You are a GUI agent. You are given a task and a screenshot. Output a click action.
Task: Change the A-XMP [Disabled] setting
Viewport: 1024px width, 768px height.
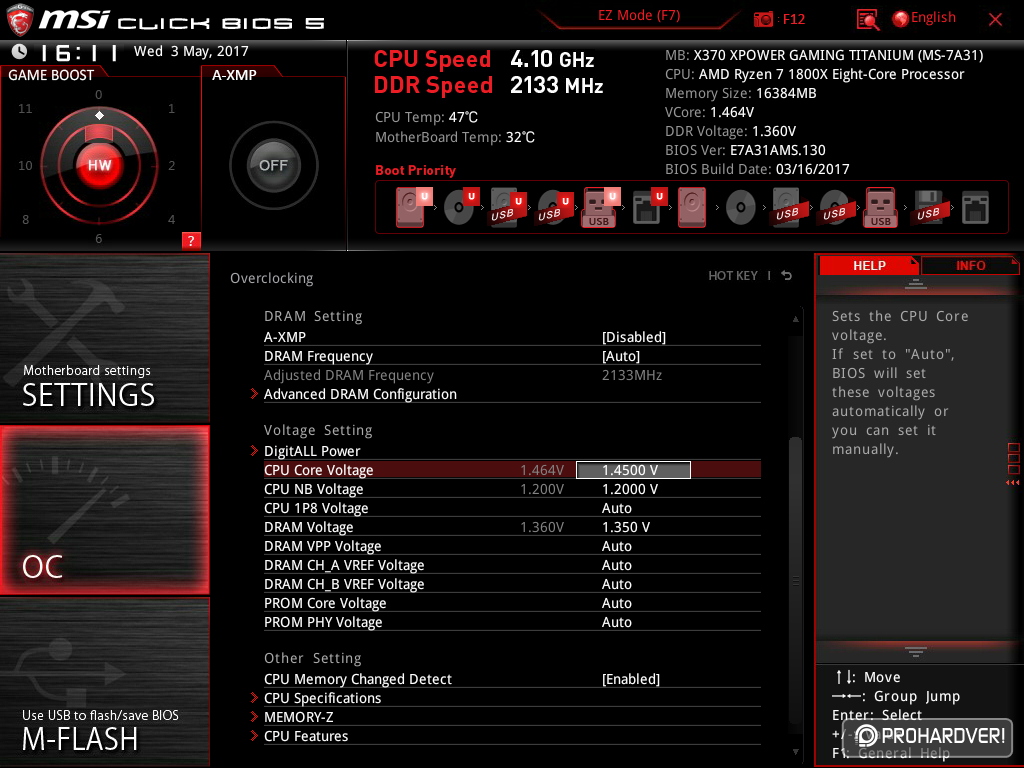[633, 337]
